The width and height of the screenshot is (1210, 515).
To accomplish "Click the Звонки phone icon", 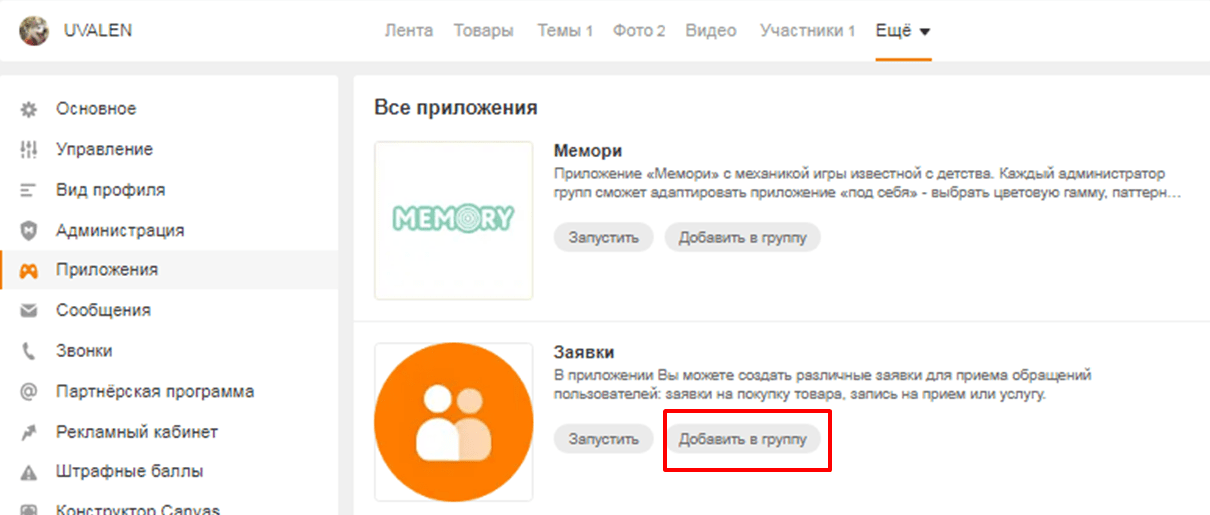I will click(29, 351).
